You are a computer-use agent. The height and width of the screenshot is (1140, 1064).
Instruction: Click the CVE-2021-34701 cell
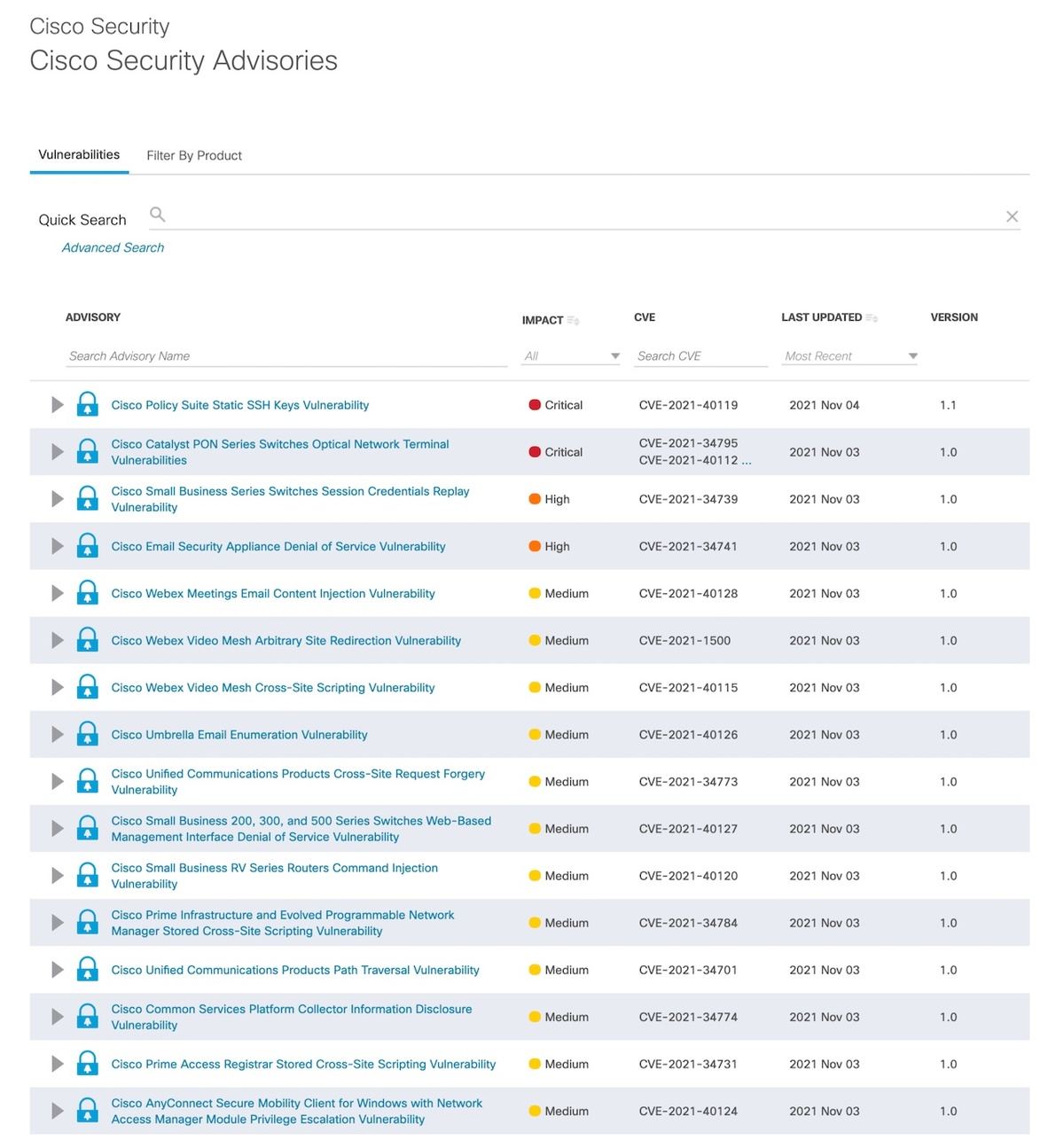688,970
